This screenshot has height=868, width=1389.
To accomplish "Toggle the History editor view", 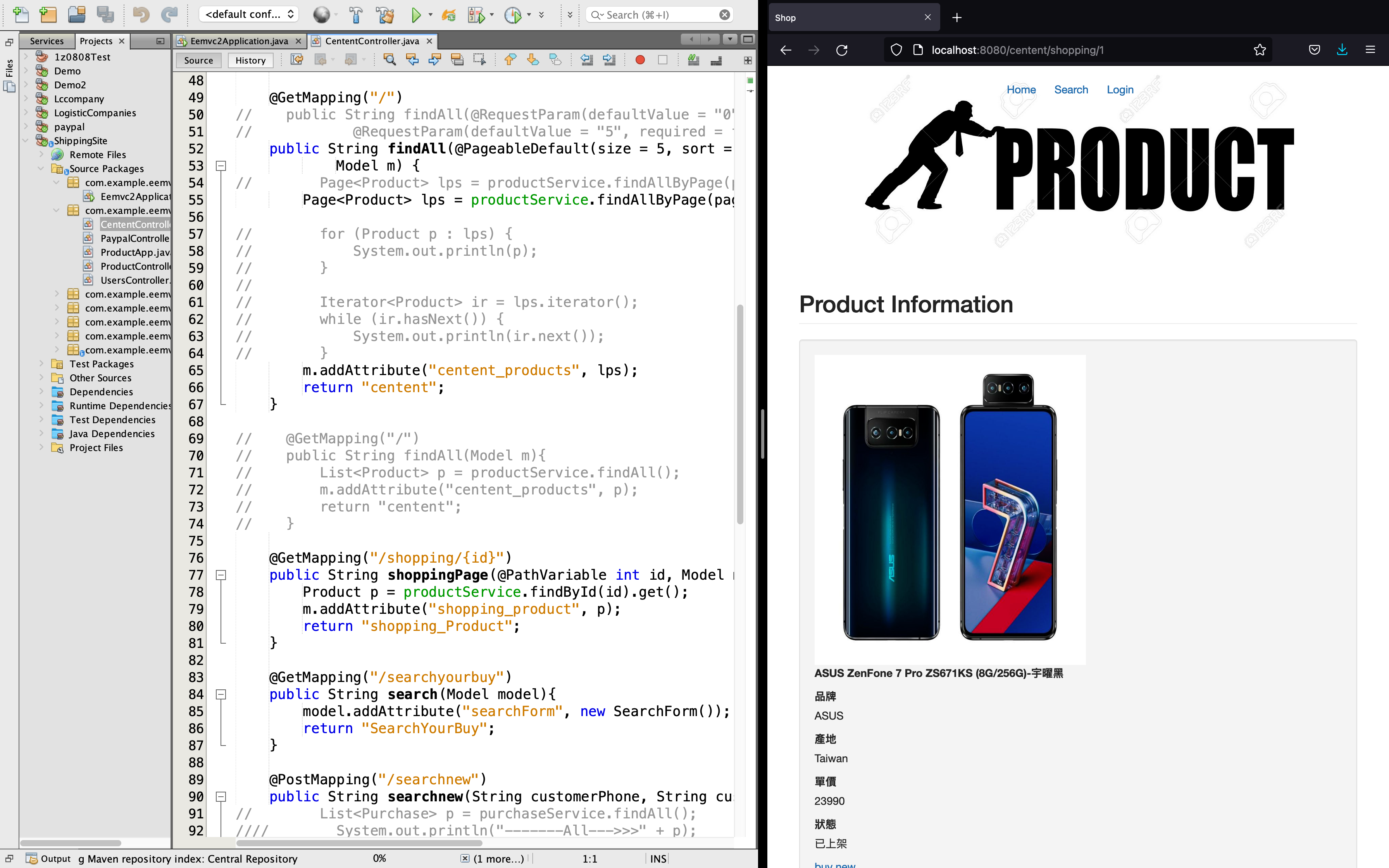I will pyautogui.click(x=250, y=60).
